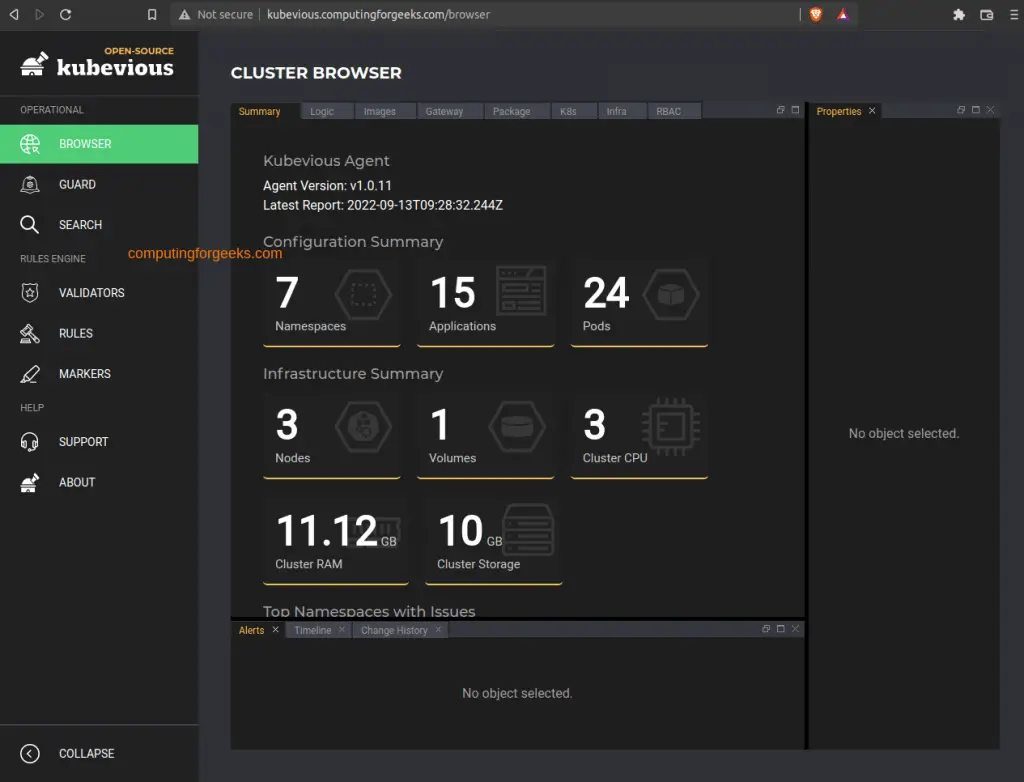The width and height of the screenshot is (1024, 782).
Task: Maximize the Properties panel
Action: [x=976, y=110]
